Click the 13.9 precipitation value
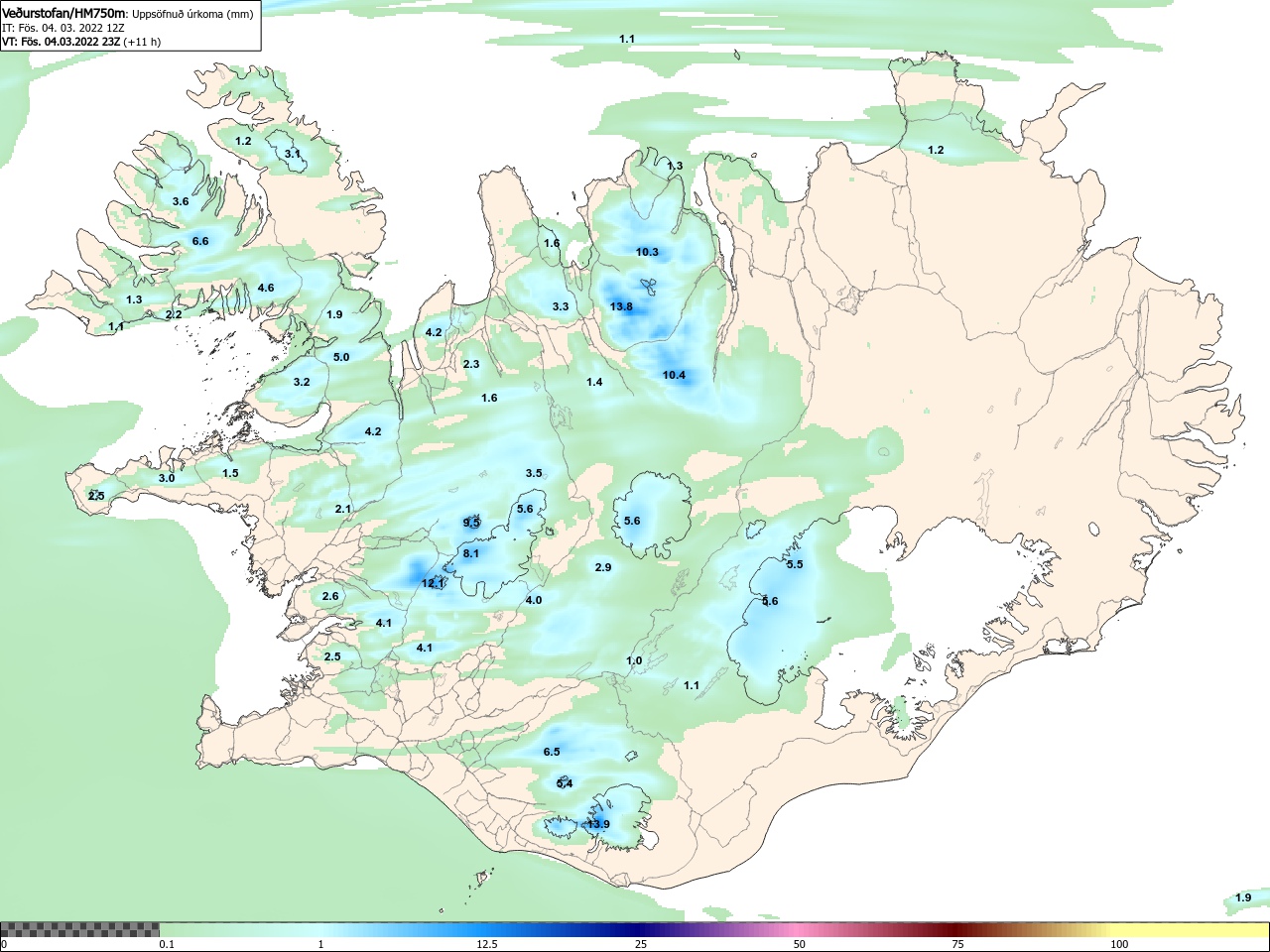 tap(598, 824)
